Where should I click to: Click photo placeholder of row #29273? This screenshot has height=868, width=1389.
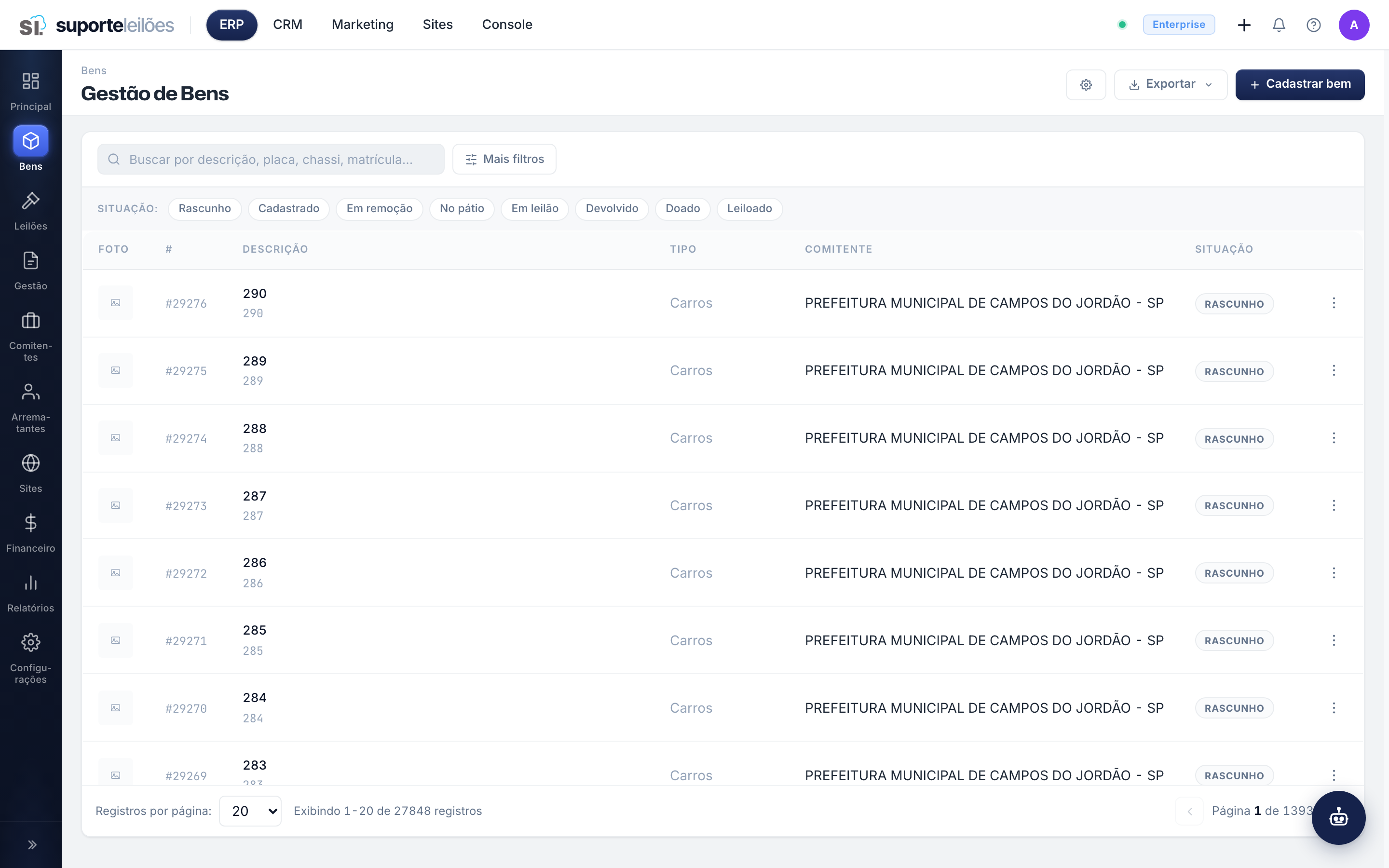(115, 505)
